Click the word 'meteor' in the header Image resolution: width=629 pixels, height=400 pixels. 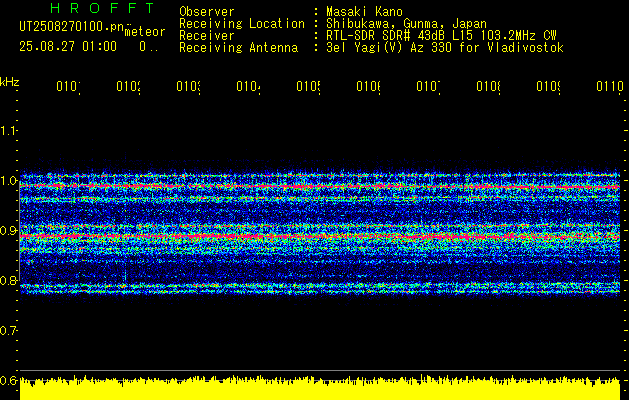pyautogui.click(x=145, y=32)
